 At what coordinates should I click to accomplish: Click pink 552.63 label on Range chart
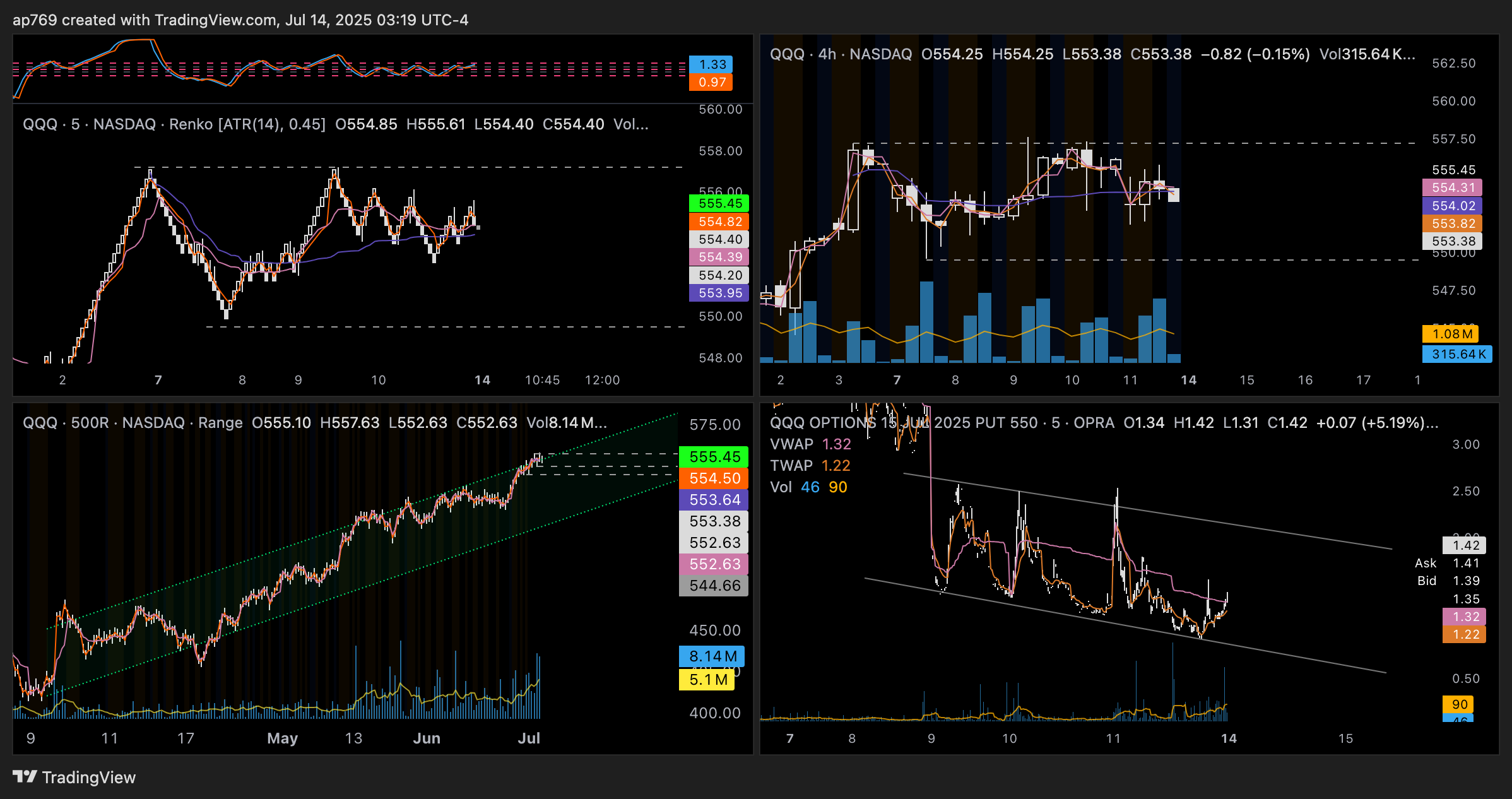714,564
